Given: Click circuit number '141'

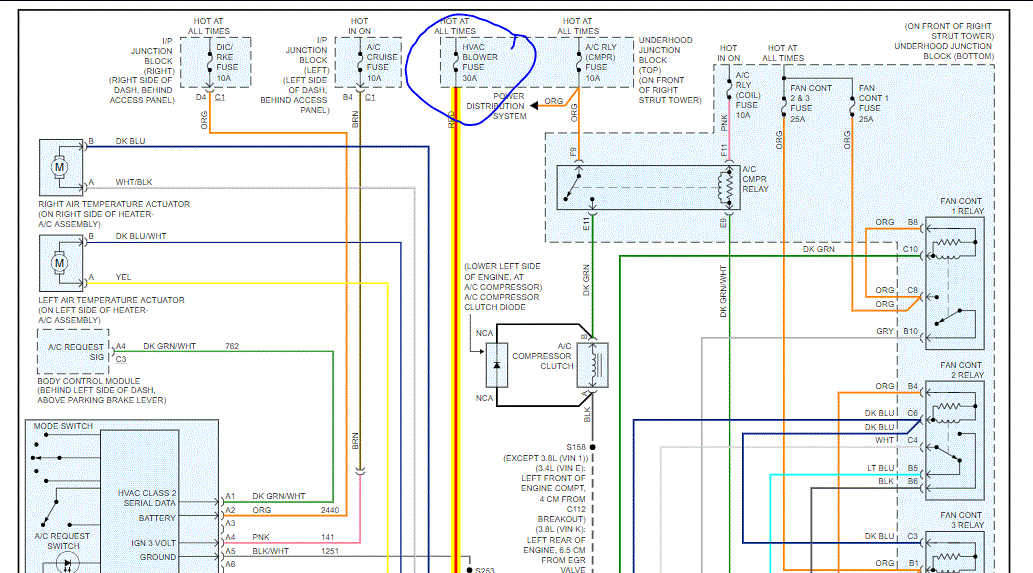Looking at the screenshot, I should tap(327, 537).
